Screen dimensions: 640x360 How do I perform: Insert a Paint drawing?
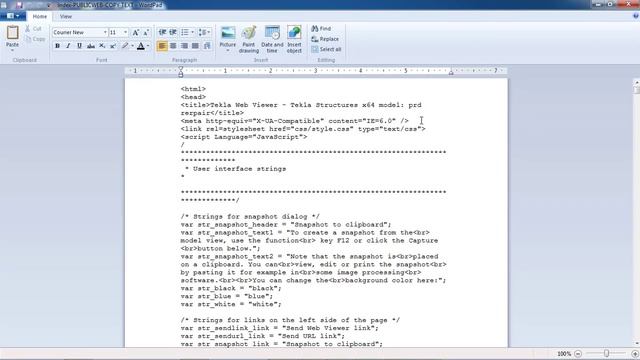(249, 39)
